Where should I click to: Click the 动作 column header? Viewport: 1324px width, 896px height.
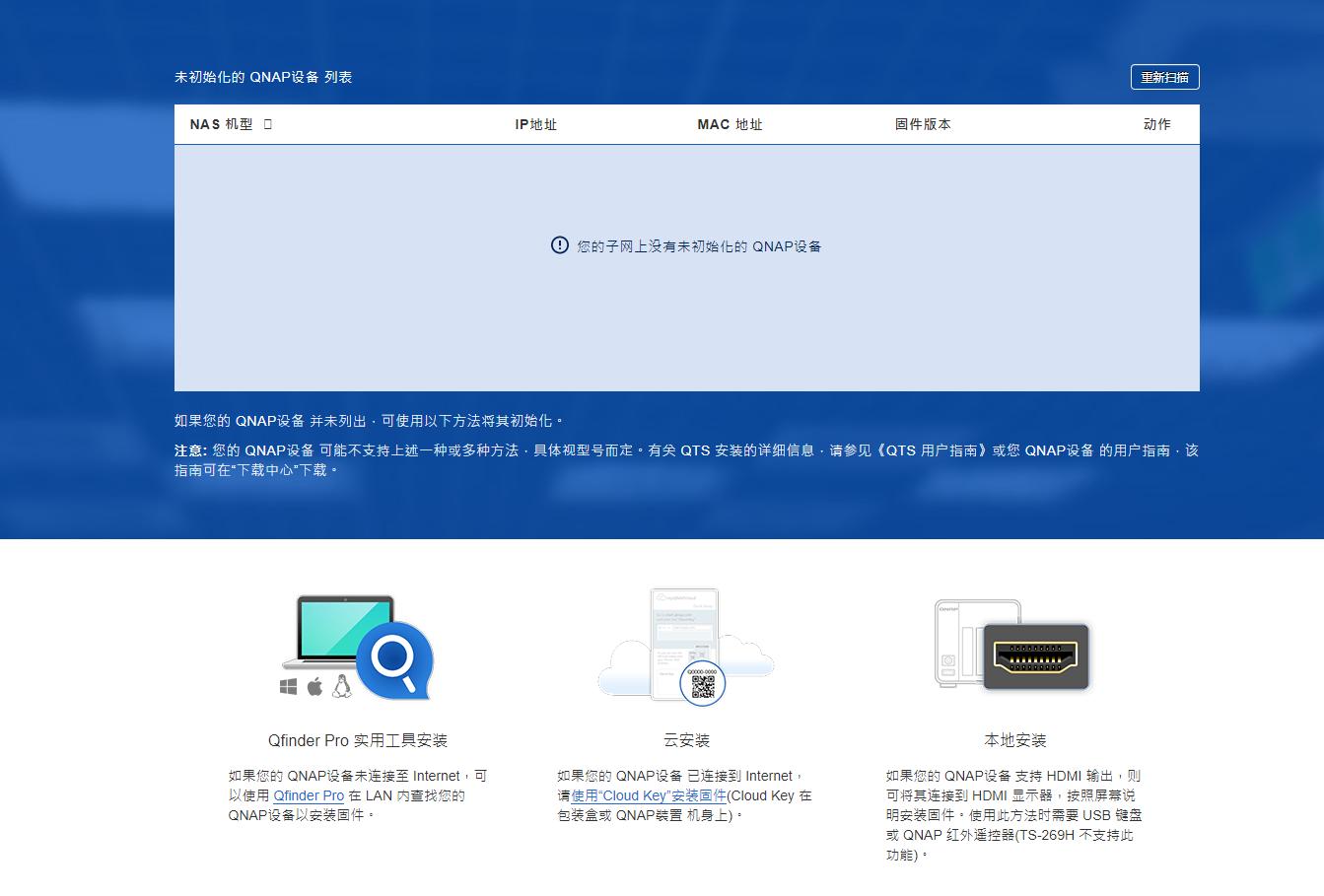(1156, 123)
